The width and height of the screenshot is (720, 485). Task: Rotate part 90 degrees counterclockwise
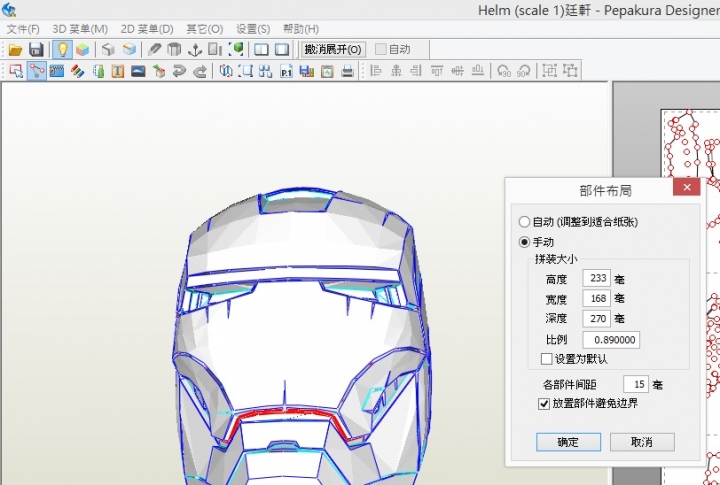(504, 71)
